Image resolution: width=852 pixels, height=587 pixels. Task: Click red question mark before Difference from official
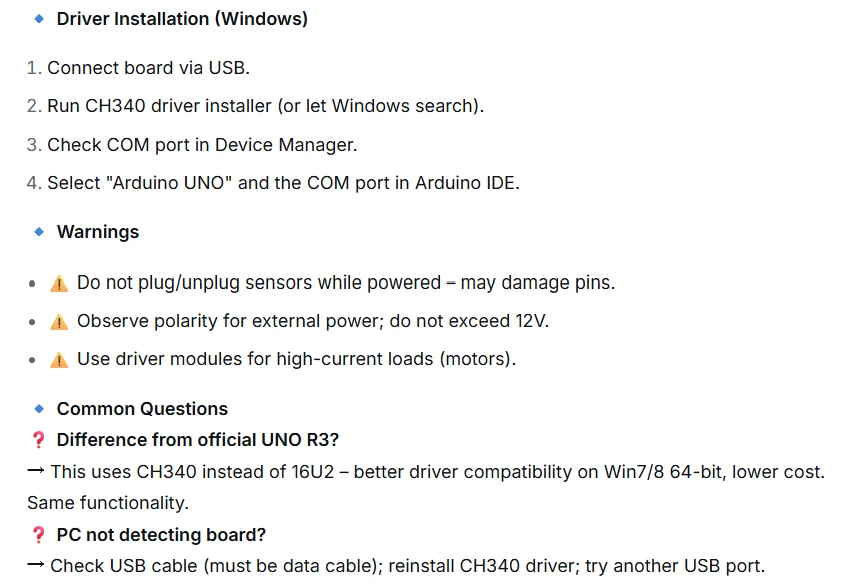(x=39, y=440)
